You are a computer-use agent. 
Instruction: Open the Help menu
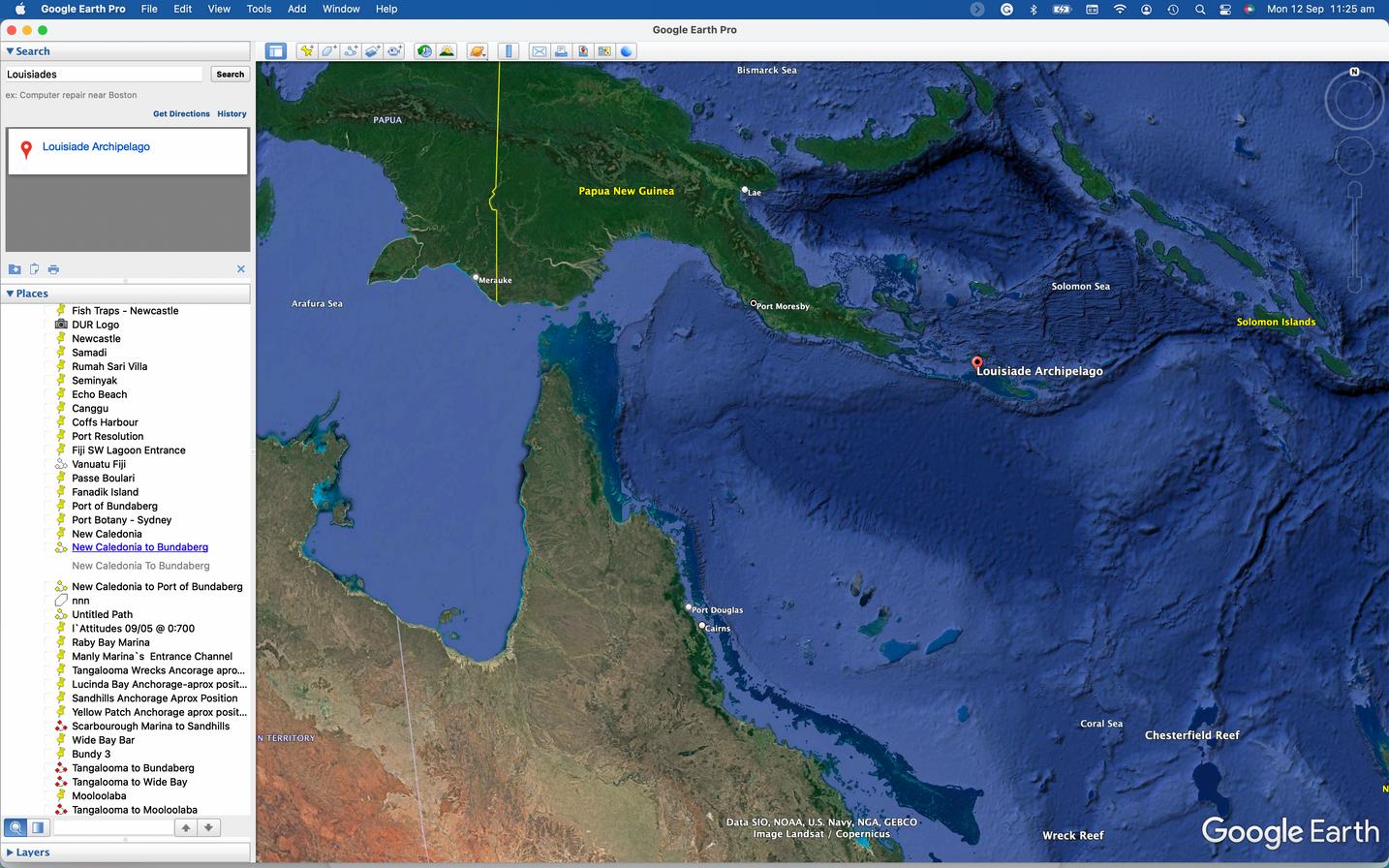coord(386,9)
